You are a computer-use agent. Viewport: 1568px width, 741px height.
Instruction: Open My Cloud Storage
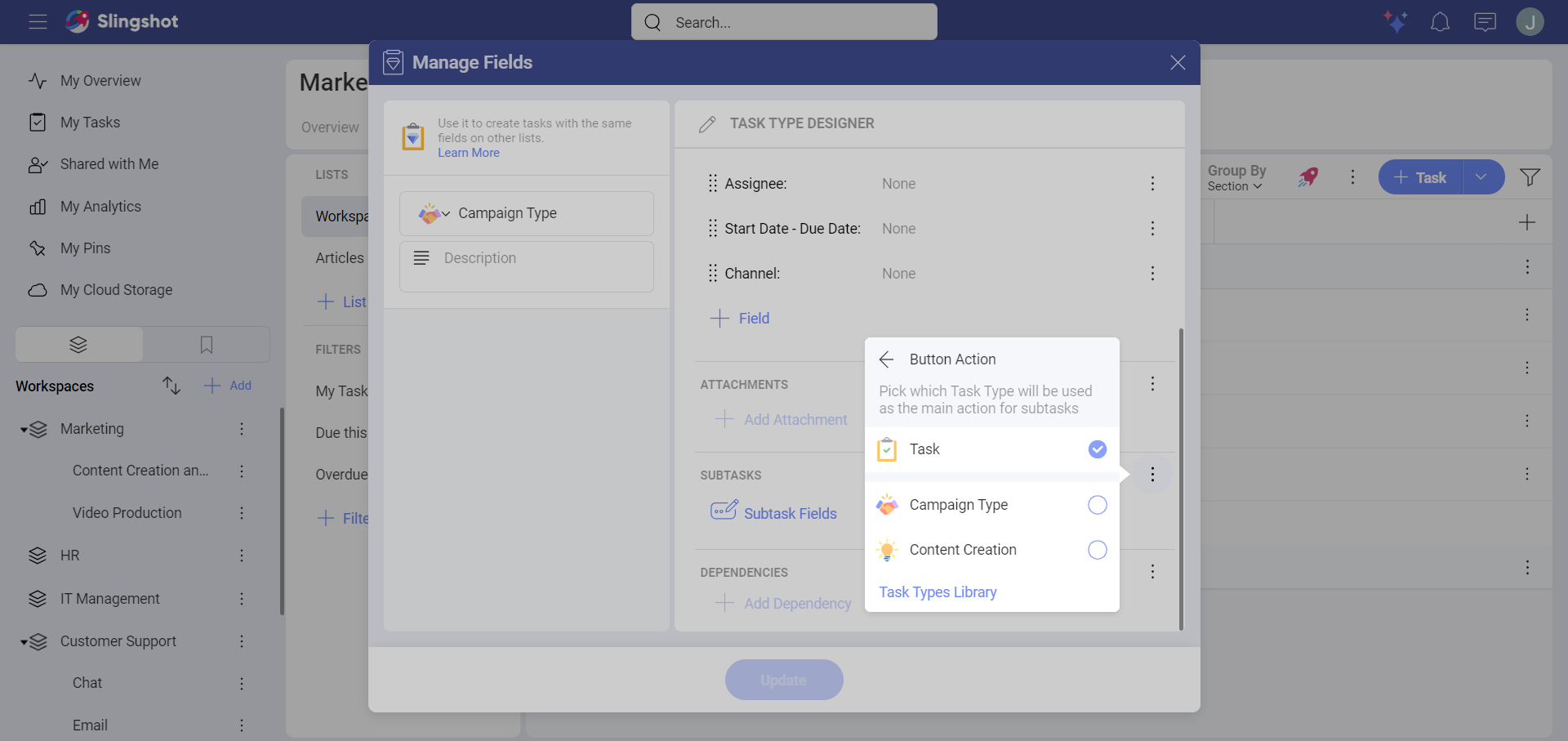116,290
